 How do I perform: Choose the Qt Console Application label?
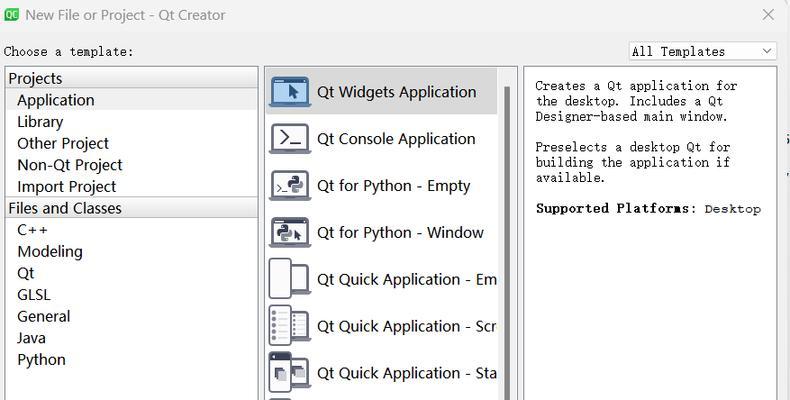coord(396,139)
